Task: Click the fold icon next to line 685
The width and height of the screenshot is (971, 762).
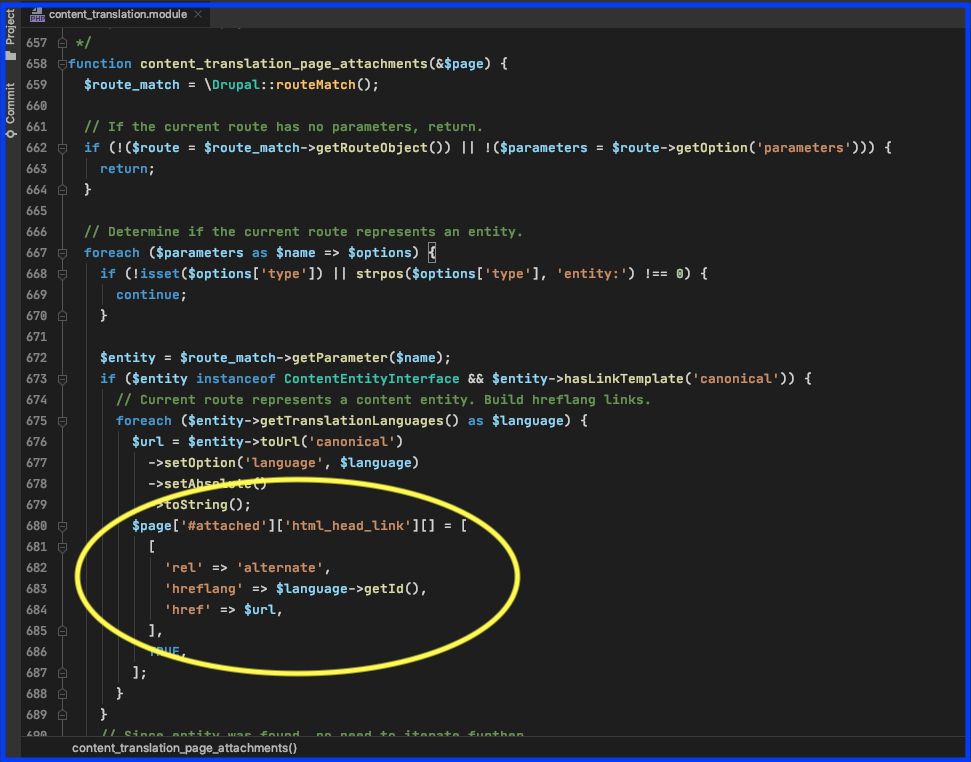Action: tap(62, 630)
